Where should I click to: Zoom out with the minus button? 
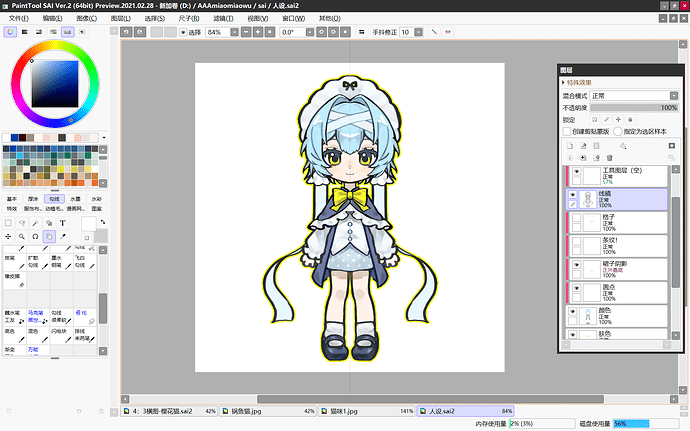(246, 32)
